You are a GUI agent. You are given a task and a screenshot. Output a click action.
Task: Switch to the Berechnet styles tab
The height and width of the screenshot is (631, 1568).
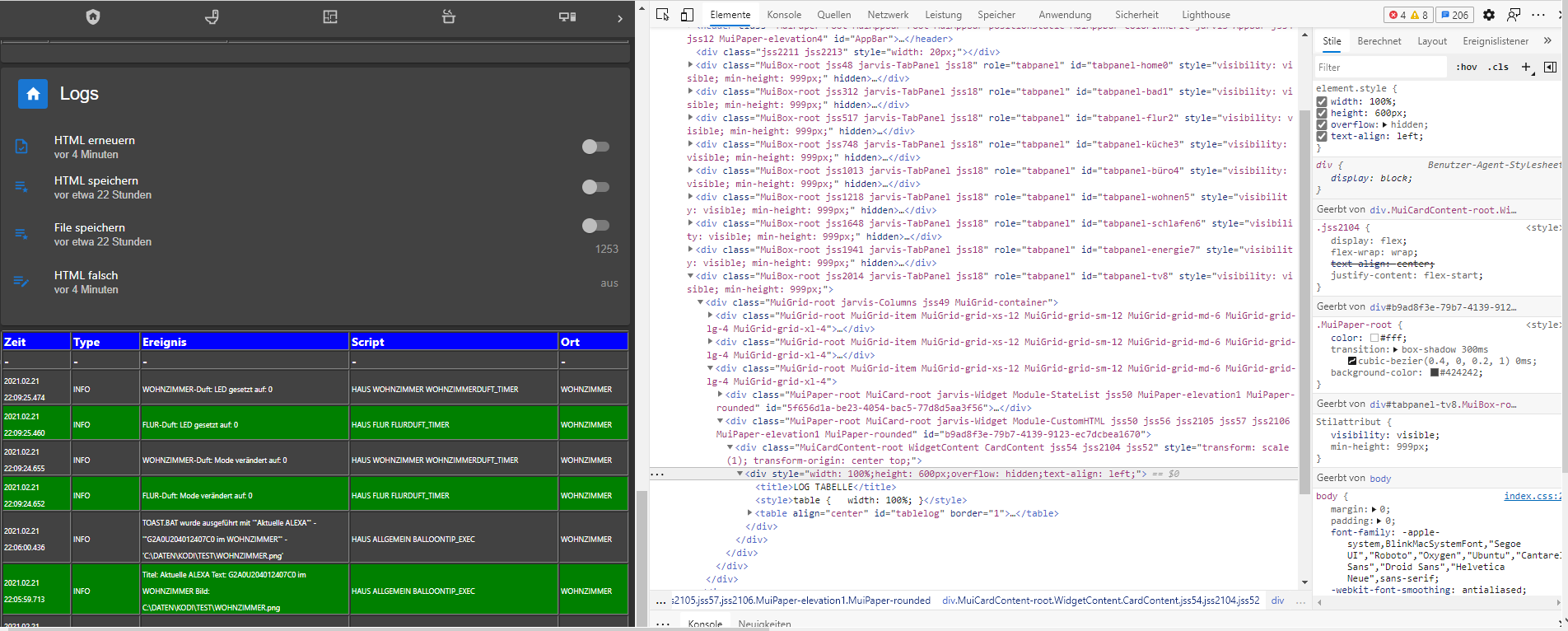tap(1379, 41)
